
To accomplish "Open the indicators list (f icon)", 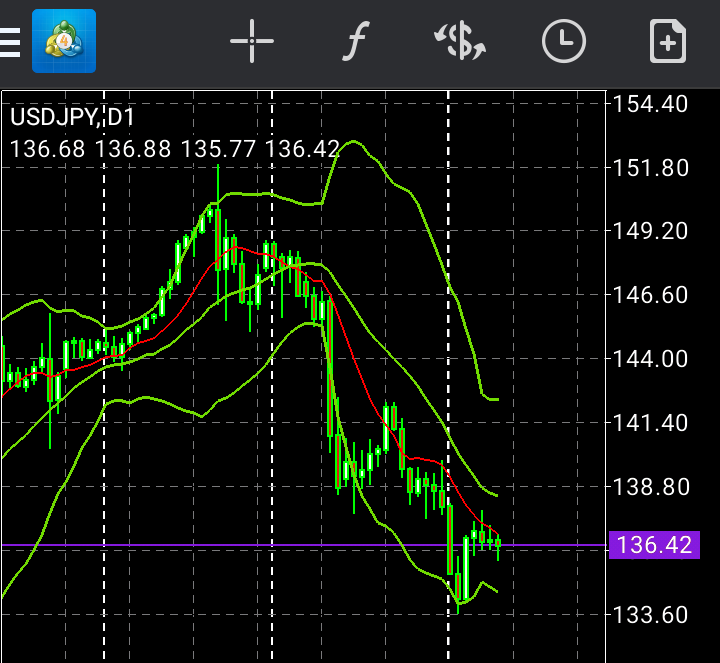I will pyautogui.click(x=356, y=41).
